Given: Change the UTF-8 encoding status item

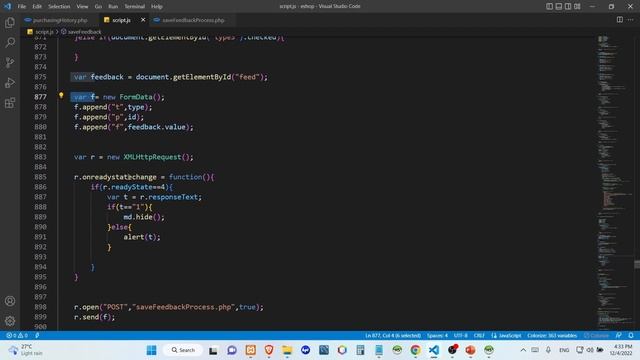Looking at the screenshot, I should (x=460, y=336).
